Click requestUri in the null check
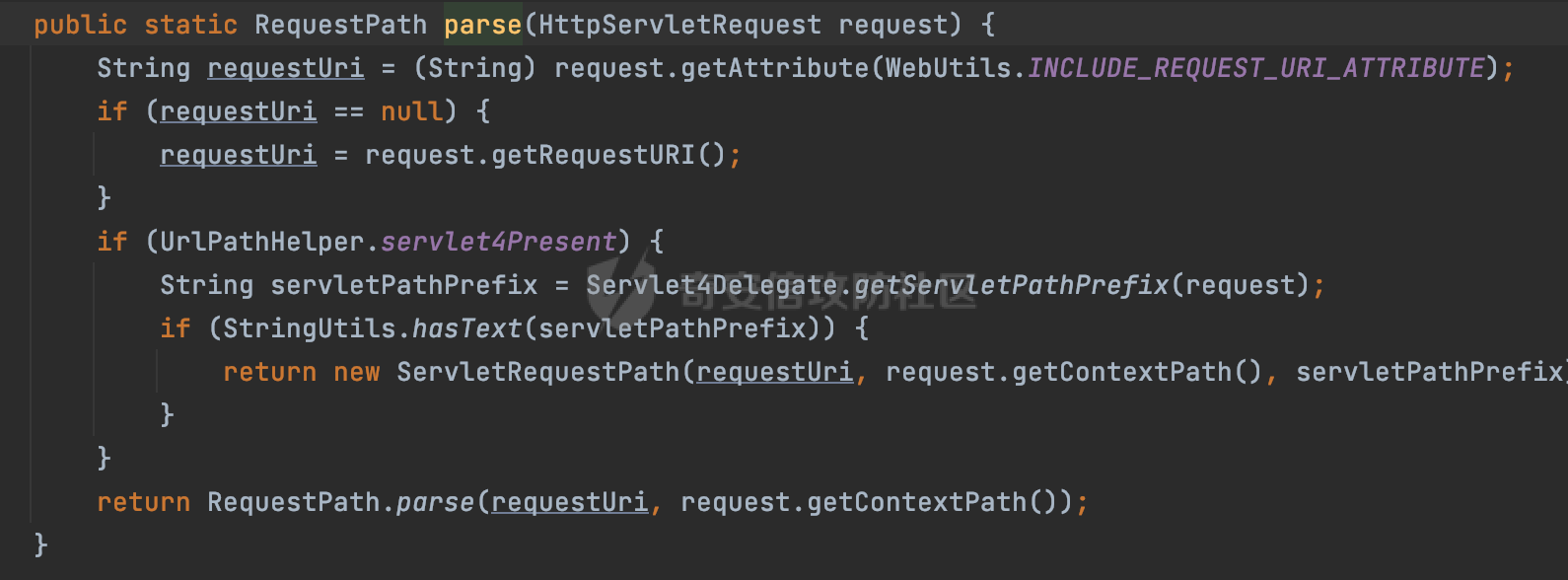Image resolution: width=1568 pixels, height=580 pixels. point(238,111)
